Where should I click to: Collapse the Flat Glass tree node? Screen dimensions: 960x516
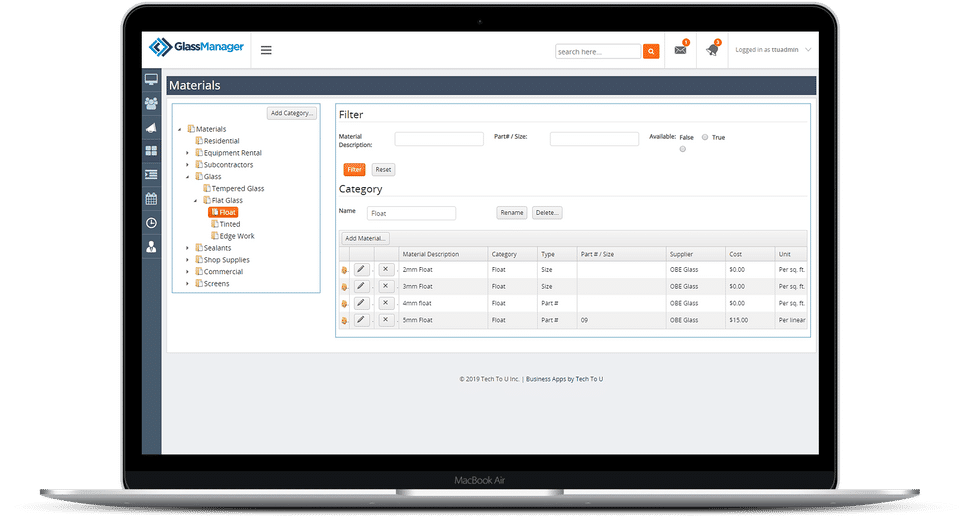tap(195, 200)
